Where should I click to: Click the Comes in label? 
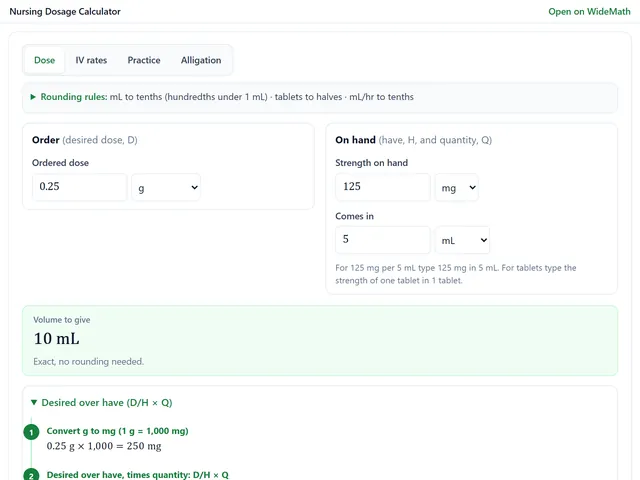point(354,216)
